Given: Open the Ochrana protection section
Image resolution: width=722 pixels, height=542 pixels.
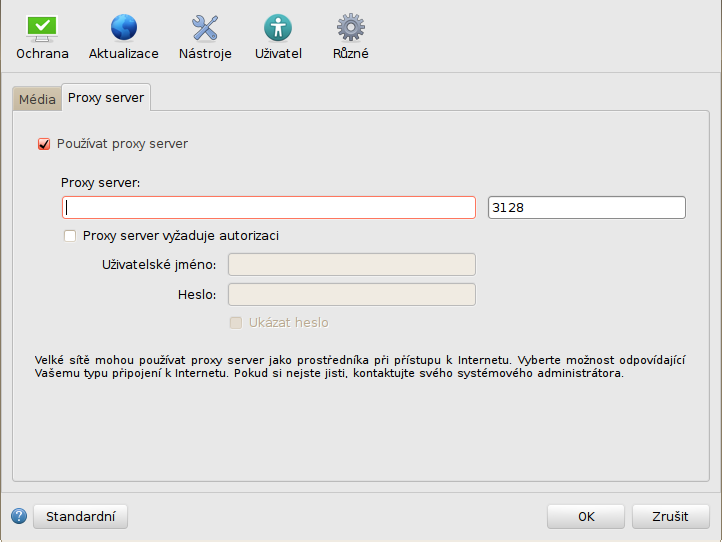Looking at the screenshot, I should 42,38.
